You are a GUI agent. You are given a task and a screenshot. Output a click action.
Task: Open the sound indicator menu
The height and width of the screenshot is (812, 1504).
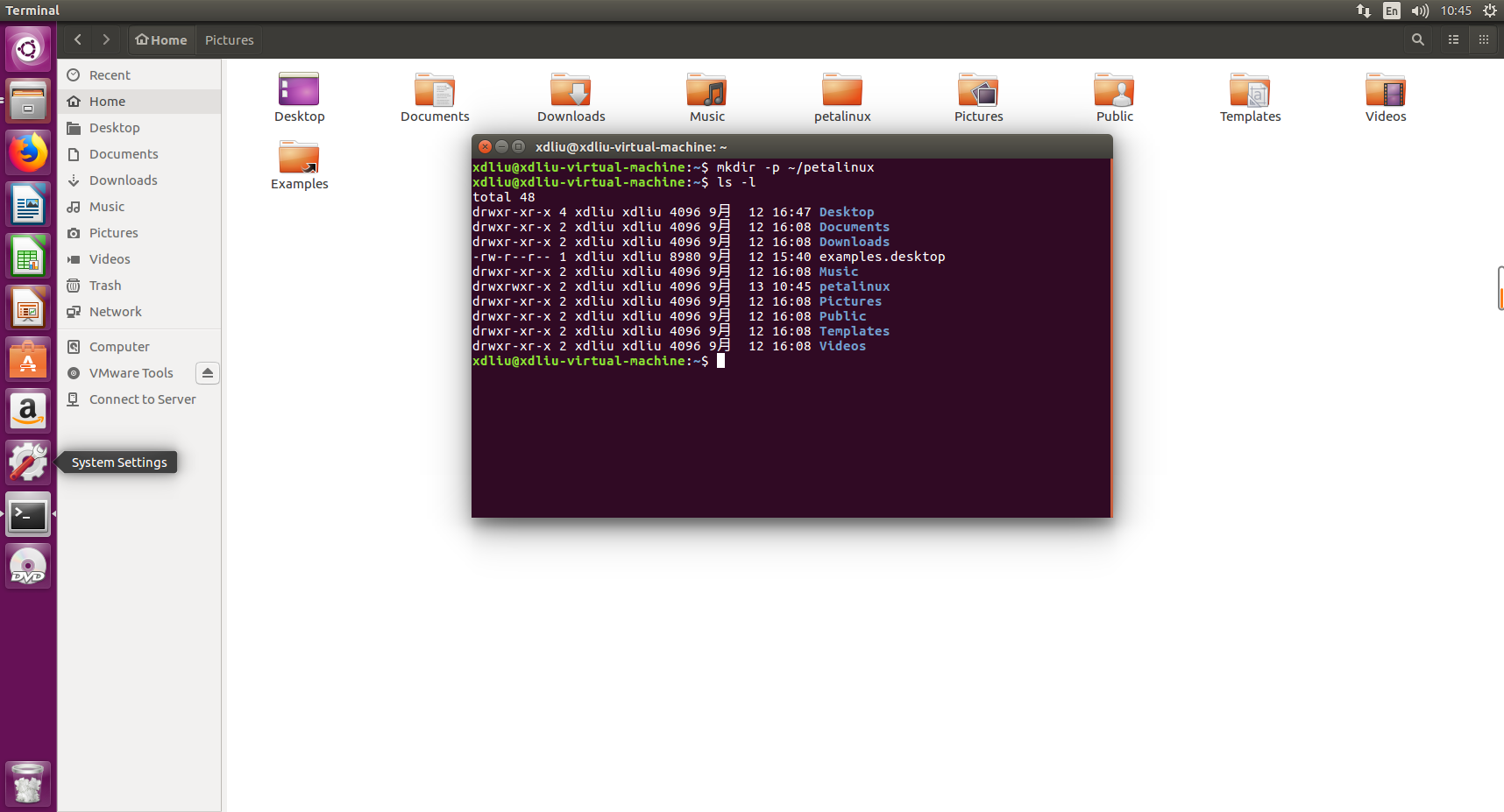click(1420, 11)
